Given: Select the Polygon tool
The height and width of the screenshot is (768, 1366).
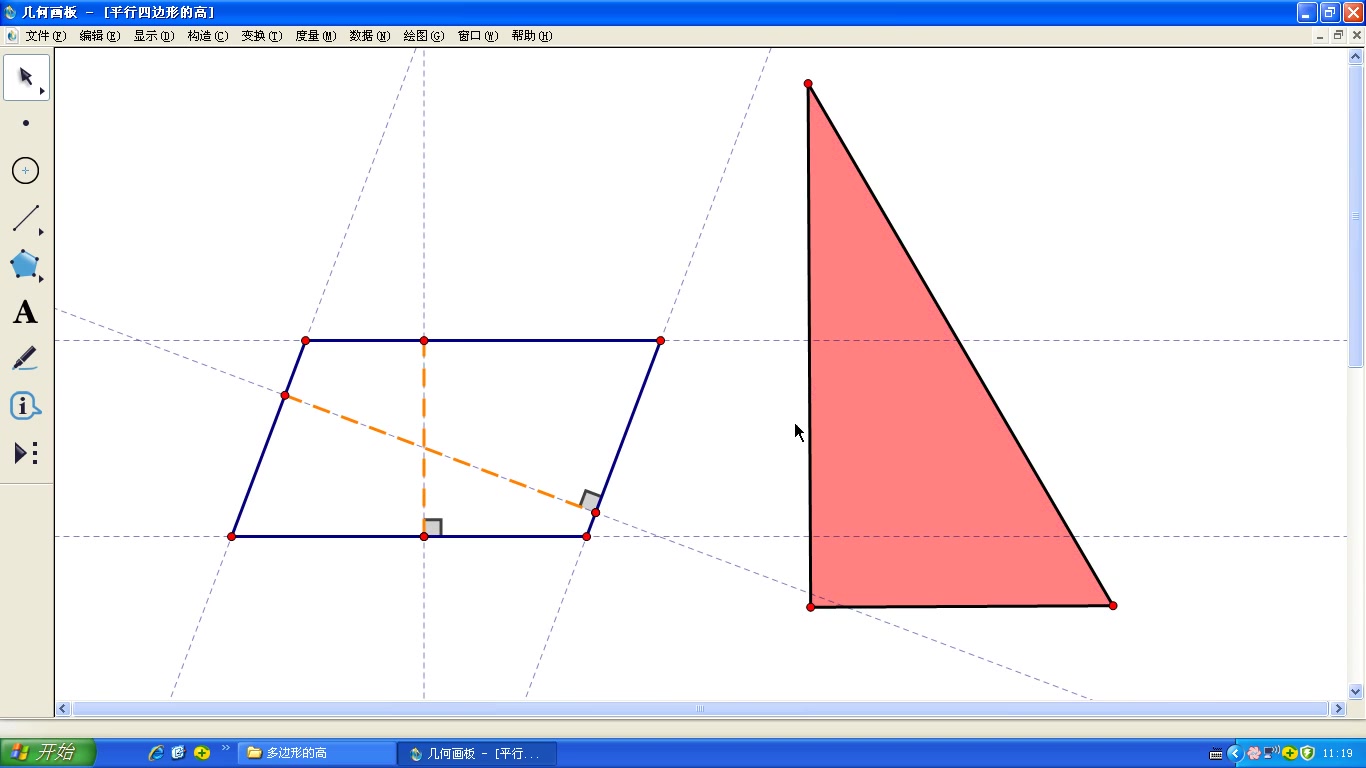Looking at the screenshot, I should point(26,265).
